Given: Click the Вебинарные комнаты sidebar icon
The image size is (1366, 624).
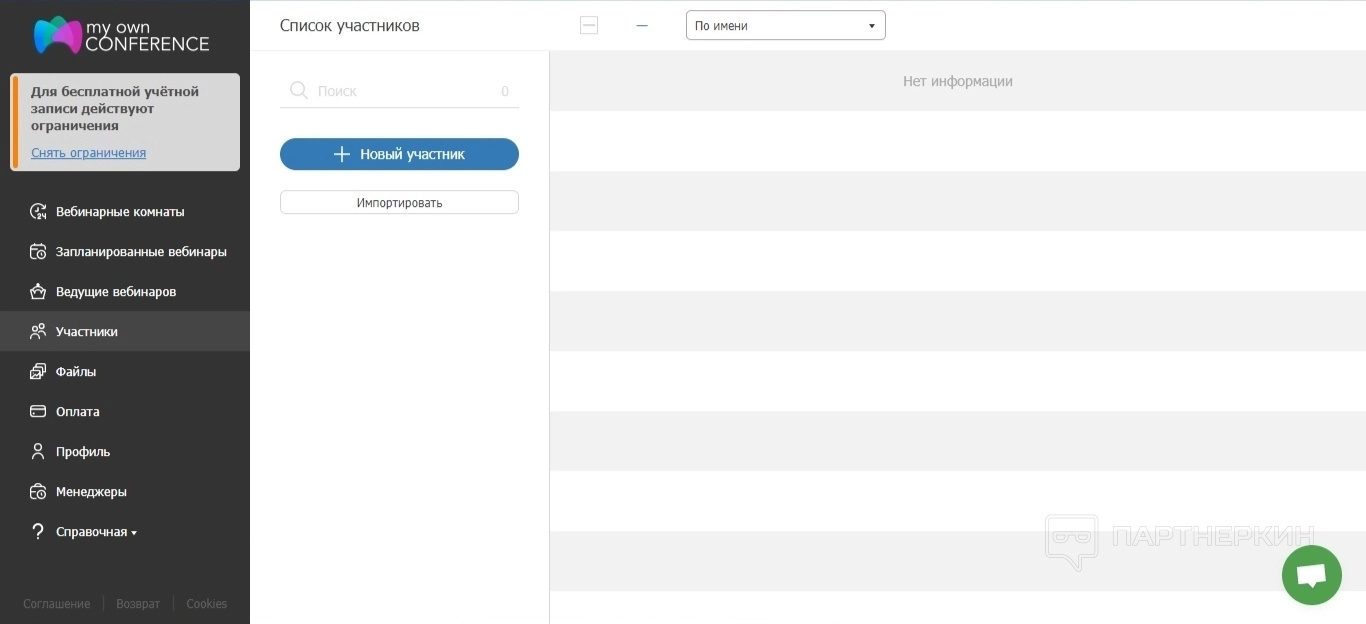Looking at the screenshot, I should coord(38,211).
